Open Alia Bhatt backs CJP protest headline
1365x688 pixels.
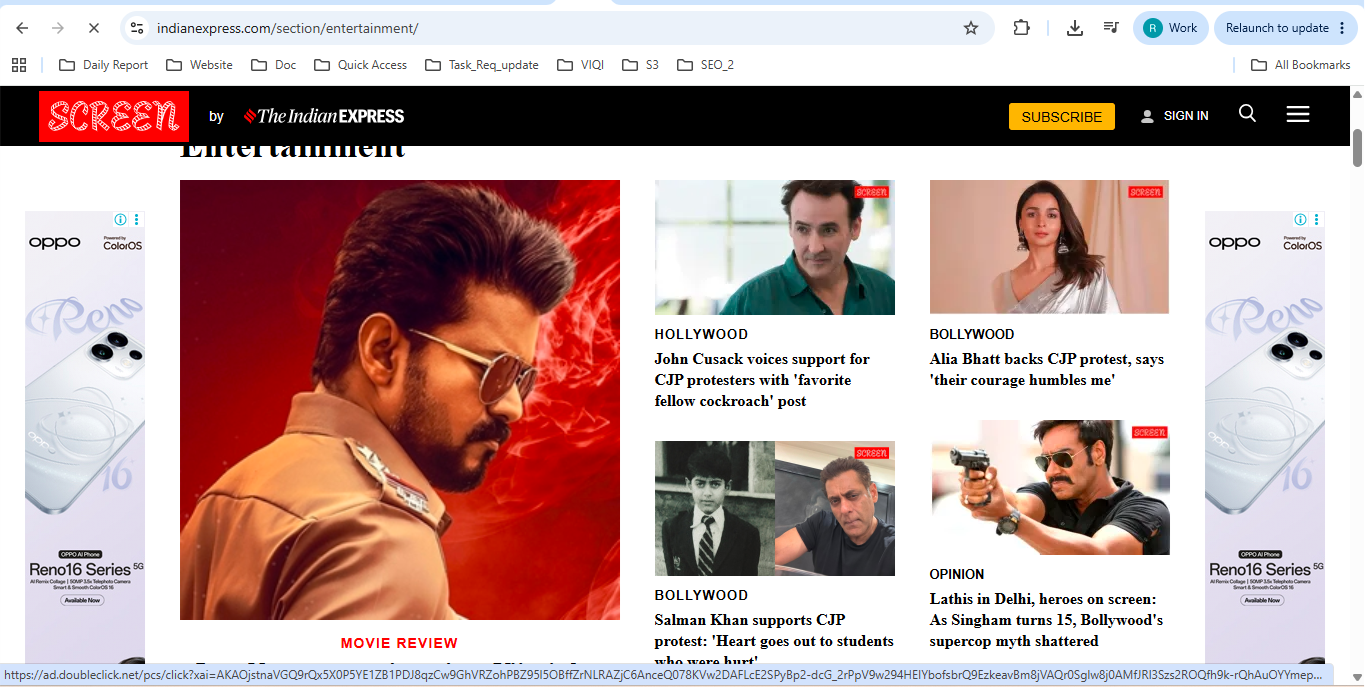(x=1047, y=369)
